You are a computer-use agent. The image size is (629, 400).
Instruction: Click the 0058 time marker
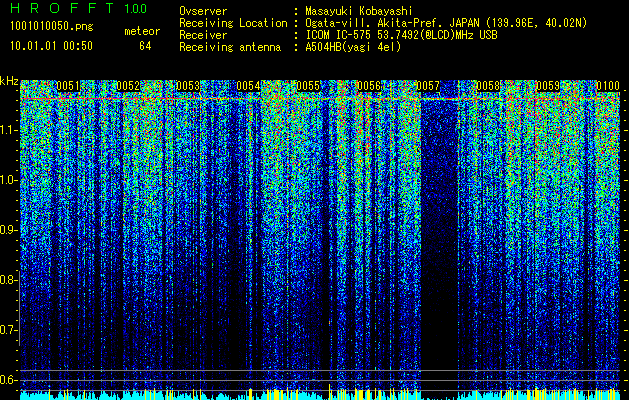tap(488, 86)
